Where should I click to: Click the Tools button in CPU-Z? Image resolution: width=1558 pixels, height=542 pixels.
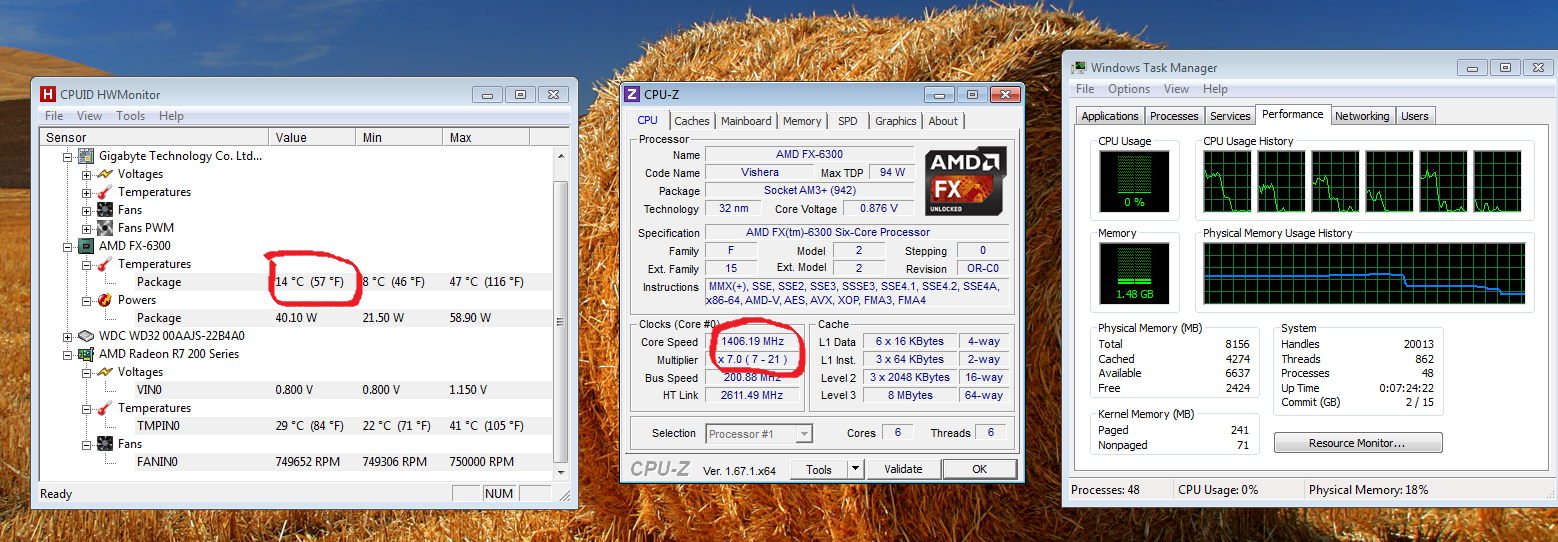point(819,469)
